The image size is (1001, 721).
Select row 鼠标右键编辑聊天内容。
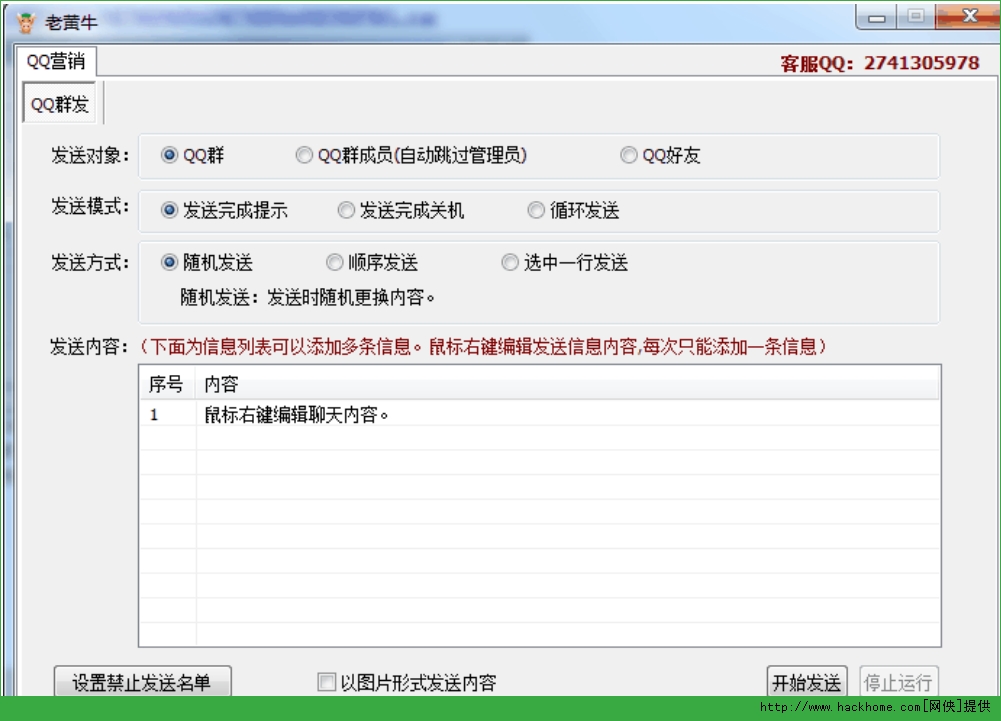[x=539, y=414]
